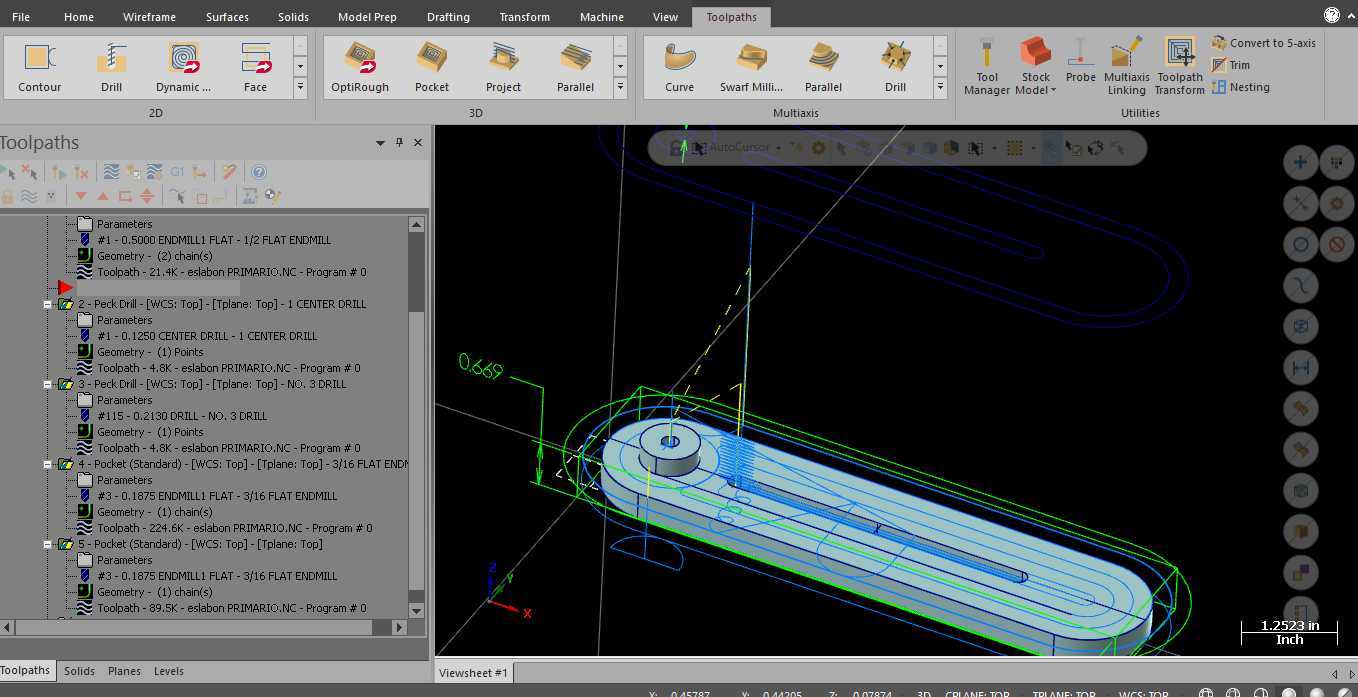Choose the 2D Drill toolpath
Image resolution: width=1358 pixels, height=697 pixels.
pos(111,68)
